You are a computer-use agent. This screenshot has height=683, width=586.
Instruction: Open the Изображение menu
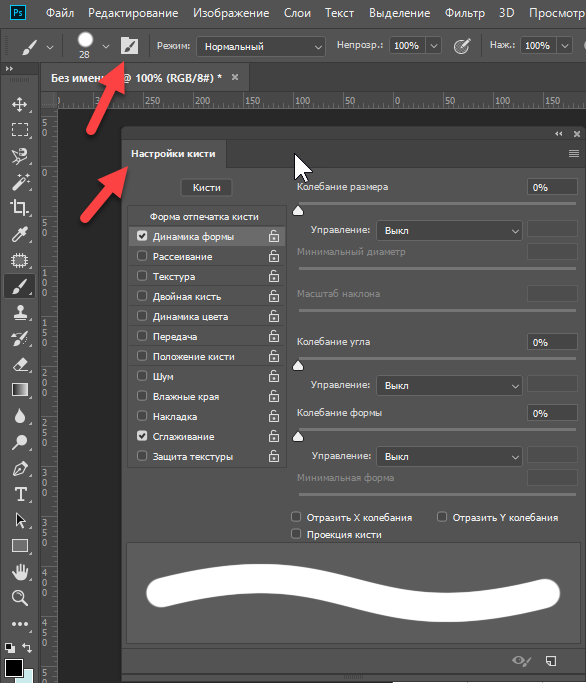231,13
